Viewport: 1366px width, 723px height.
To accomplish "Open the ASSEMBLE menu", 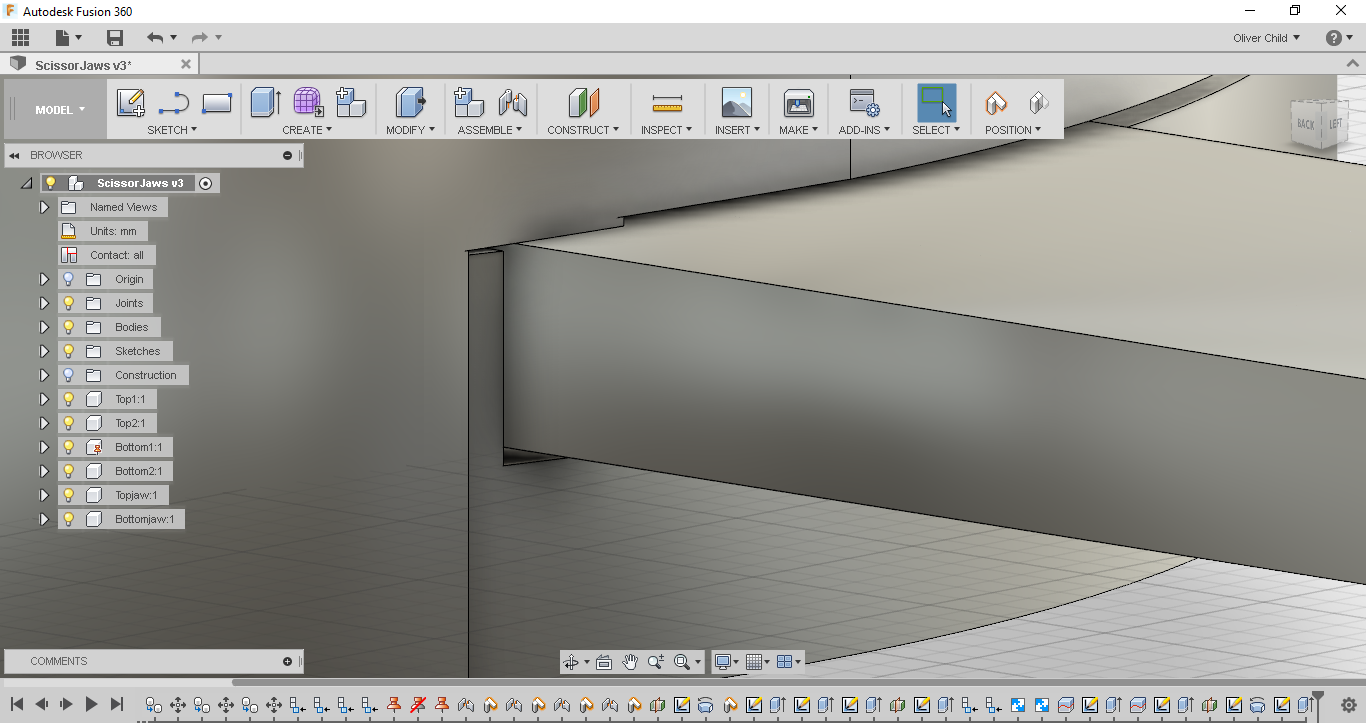I will [x=490, y=130].
